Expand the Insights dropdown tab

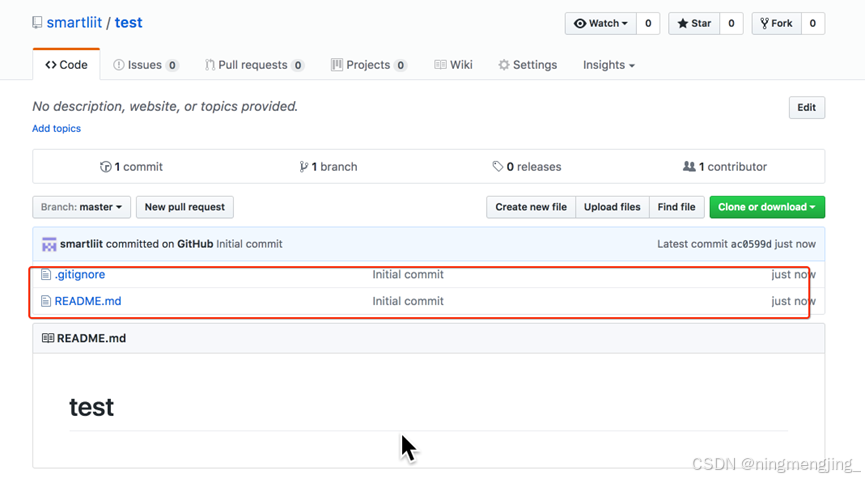608,65
